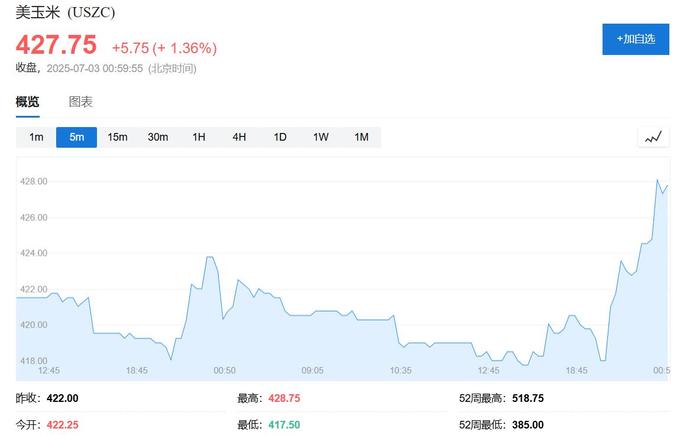Open the 概览 tab
The image size is (680, 435).
(28, 102)
